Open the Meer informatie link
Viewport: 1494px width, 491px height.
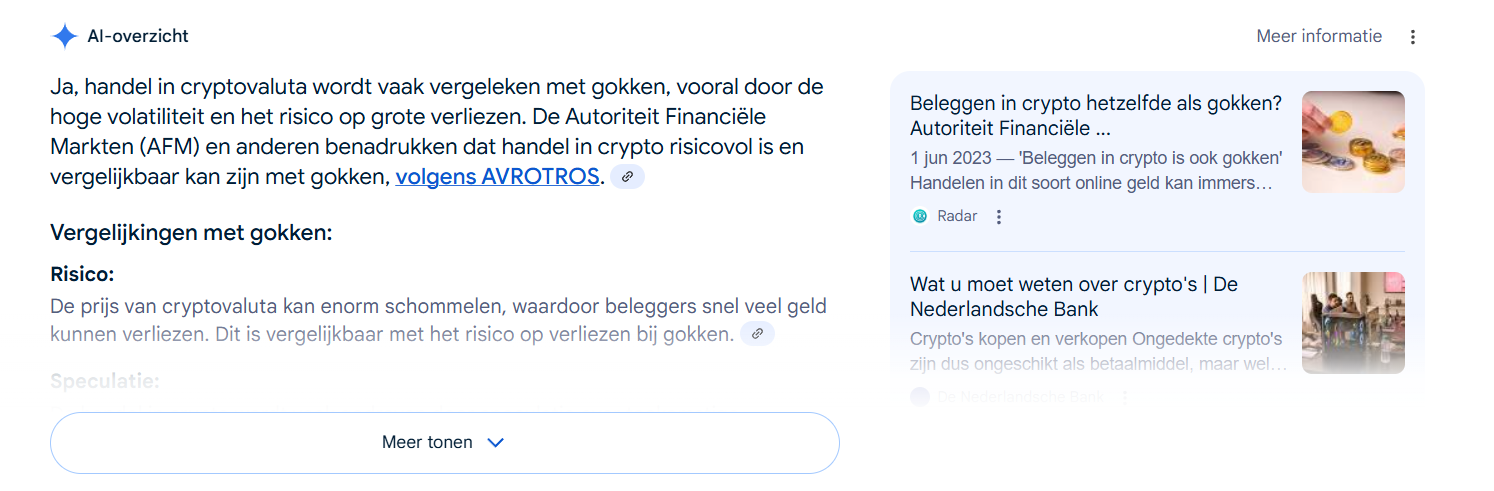coord(1319,36)
